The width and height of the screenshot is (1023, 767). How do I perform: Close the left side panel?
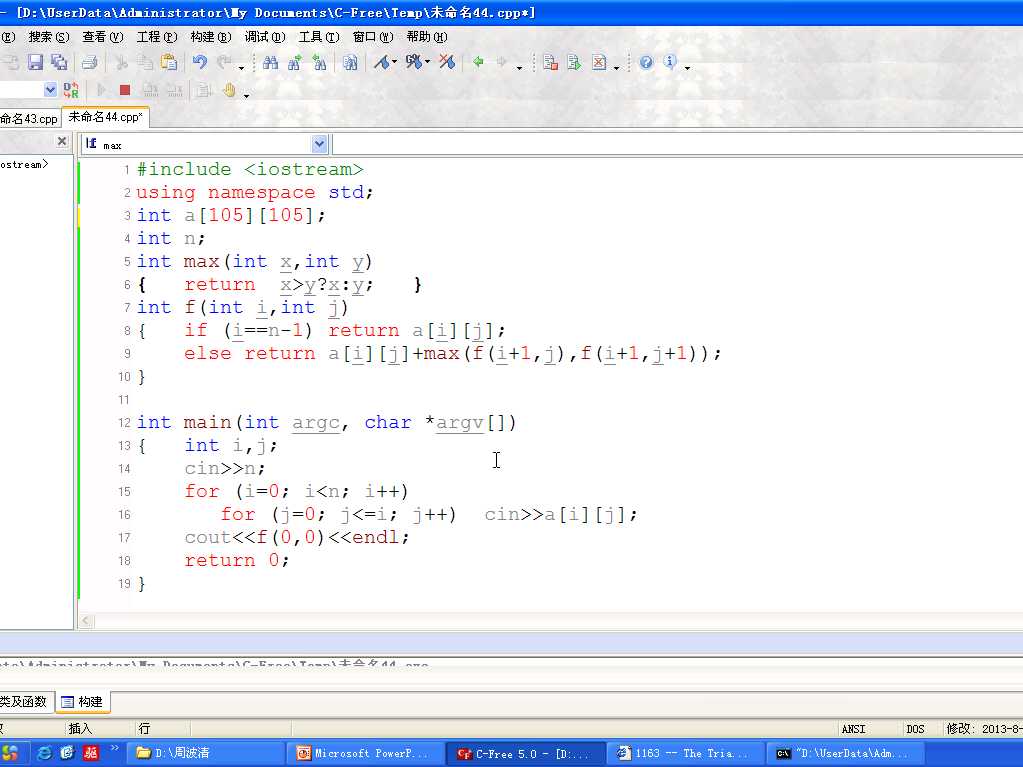click(62, 141)
